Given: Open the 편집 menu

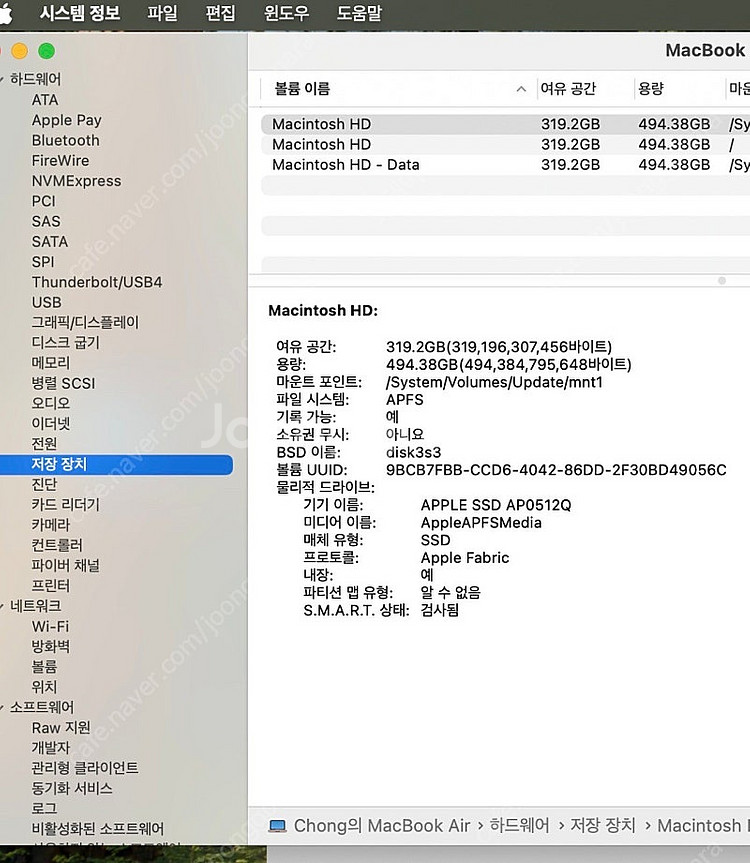Looking at the screenshot, I should (220, 13).
